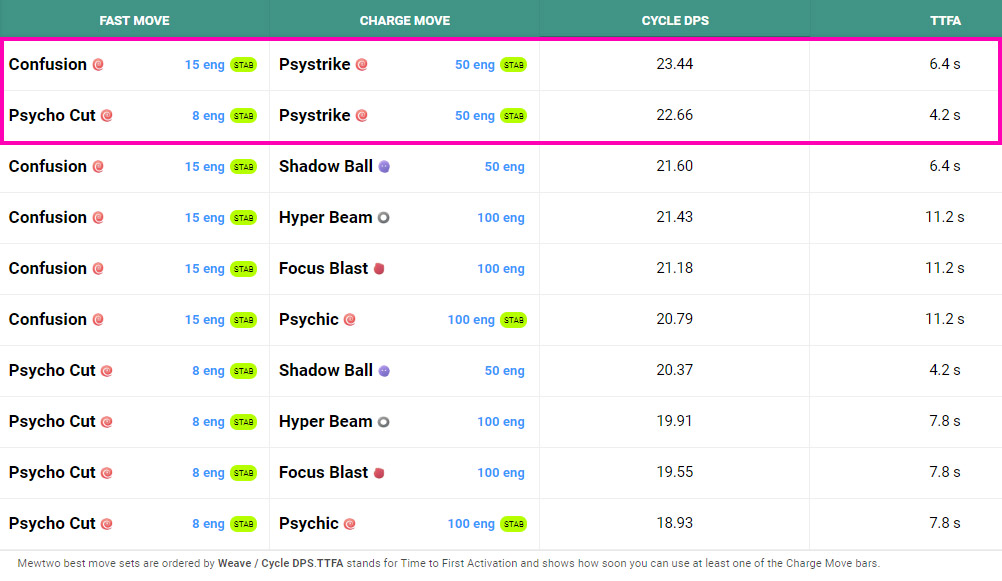Click psychic icon beside Psystrike in 22.66 row
The image size is (1002, 581).
(362, 116)
